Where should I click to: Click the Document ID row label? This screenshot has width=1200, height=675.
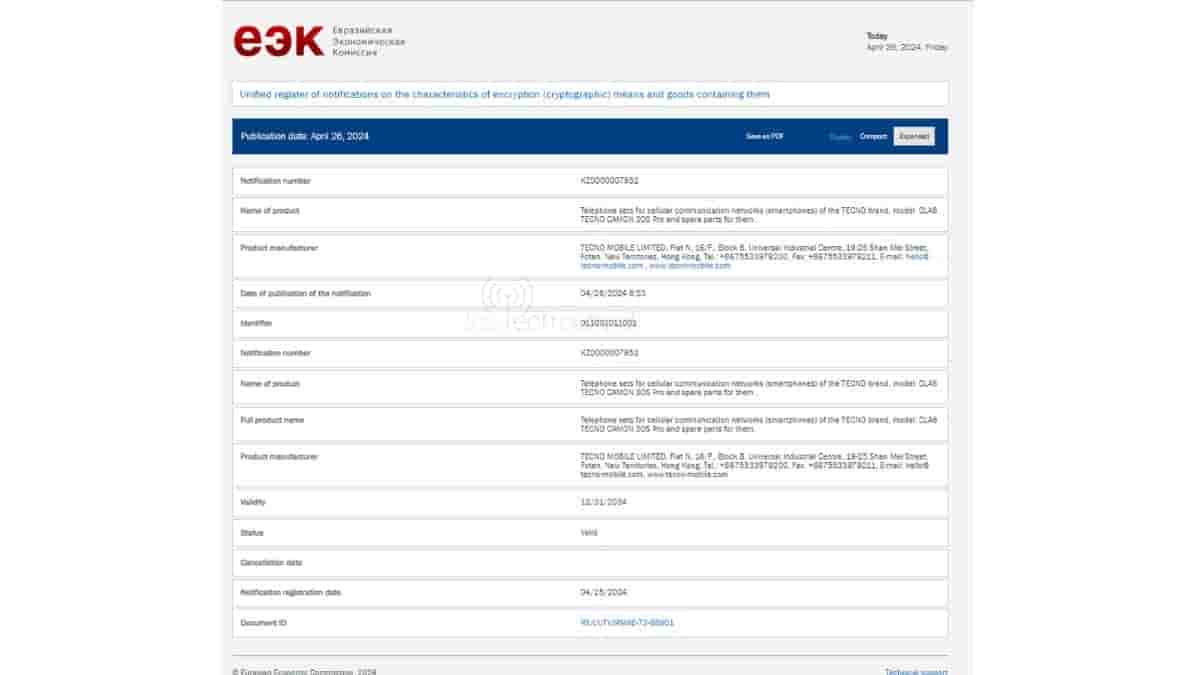click(x=265, y=622)
